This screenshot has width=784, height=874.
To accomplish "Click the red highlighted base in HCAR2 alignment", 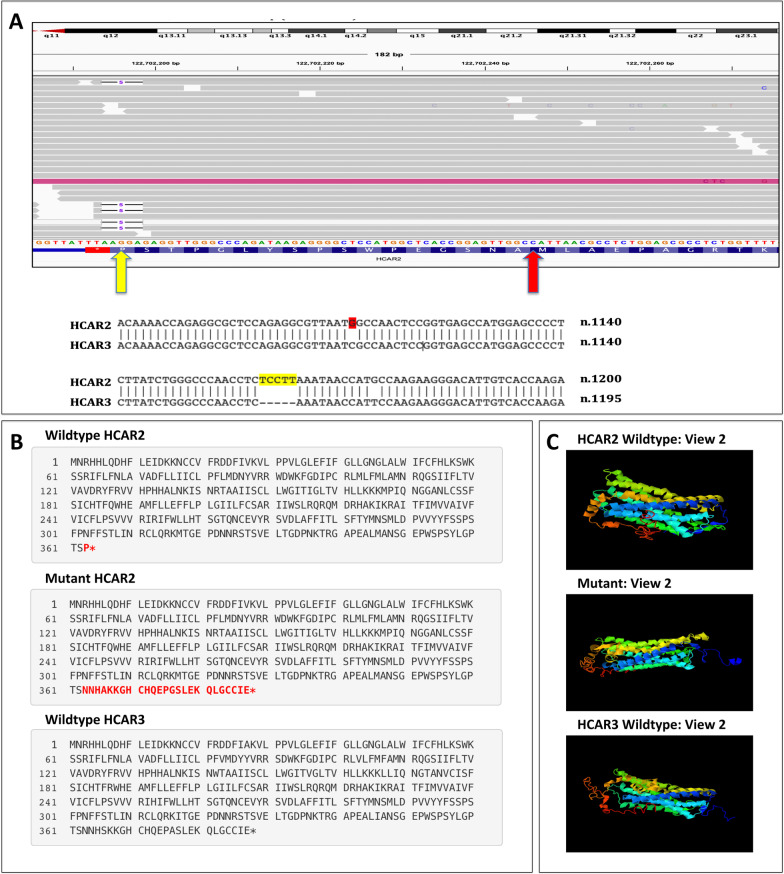I will point(352,321).
